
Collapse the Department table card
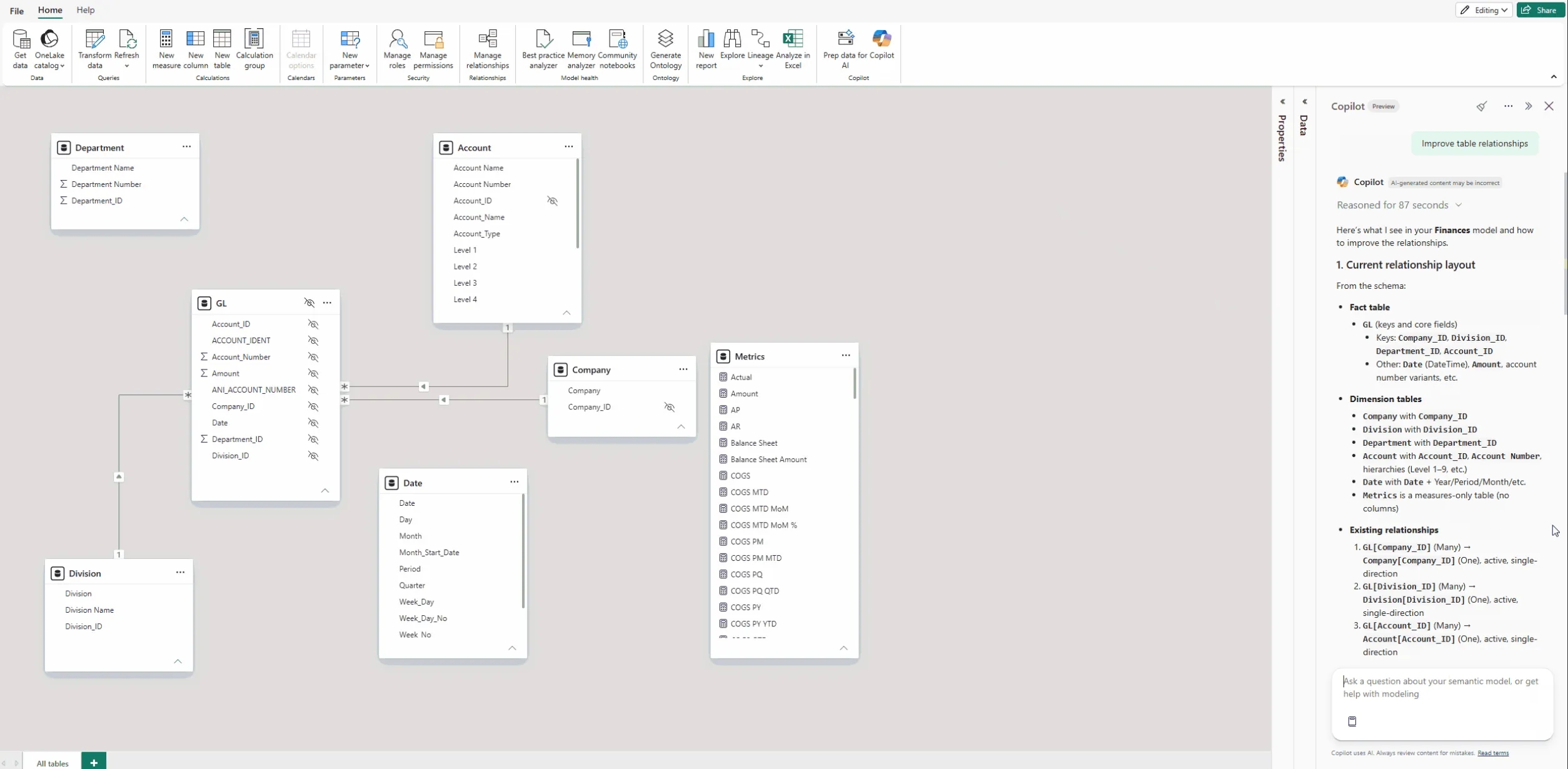coord(184,219)
